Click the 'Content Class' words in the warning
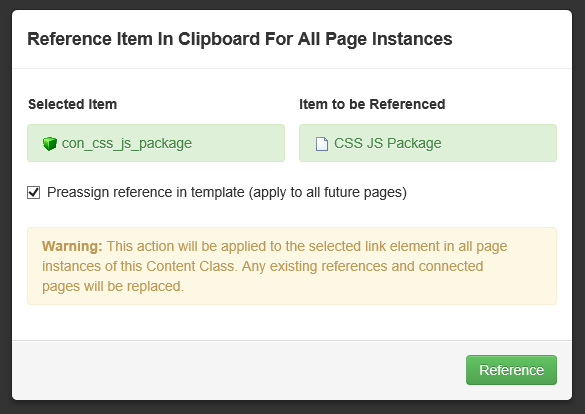Viewport: 585px width, 414px height. (x=190, y=266)
